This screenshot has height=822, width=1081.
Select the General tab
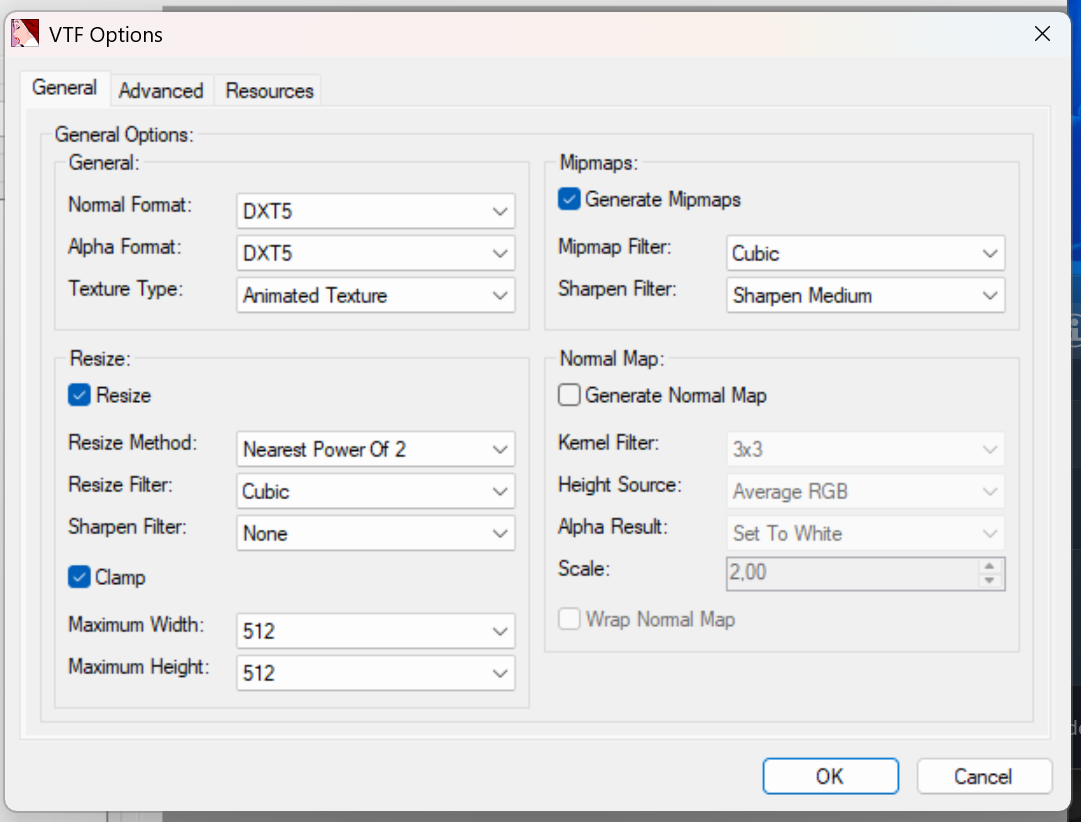(x=64, y=88)
